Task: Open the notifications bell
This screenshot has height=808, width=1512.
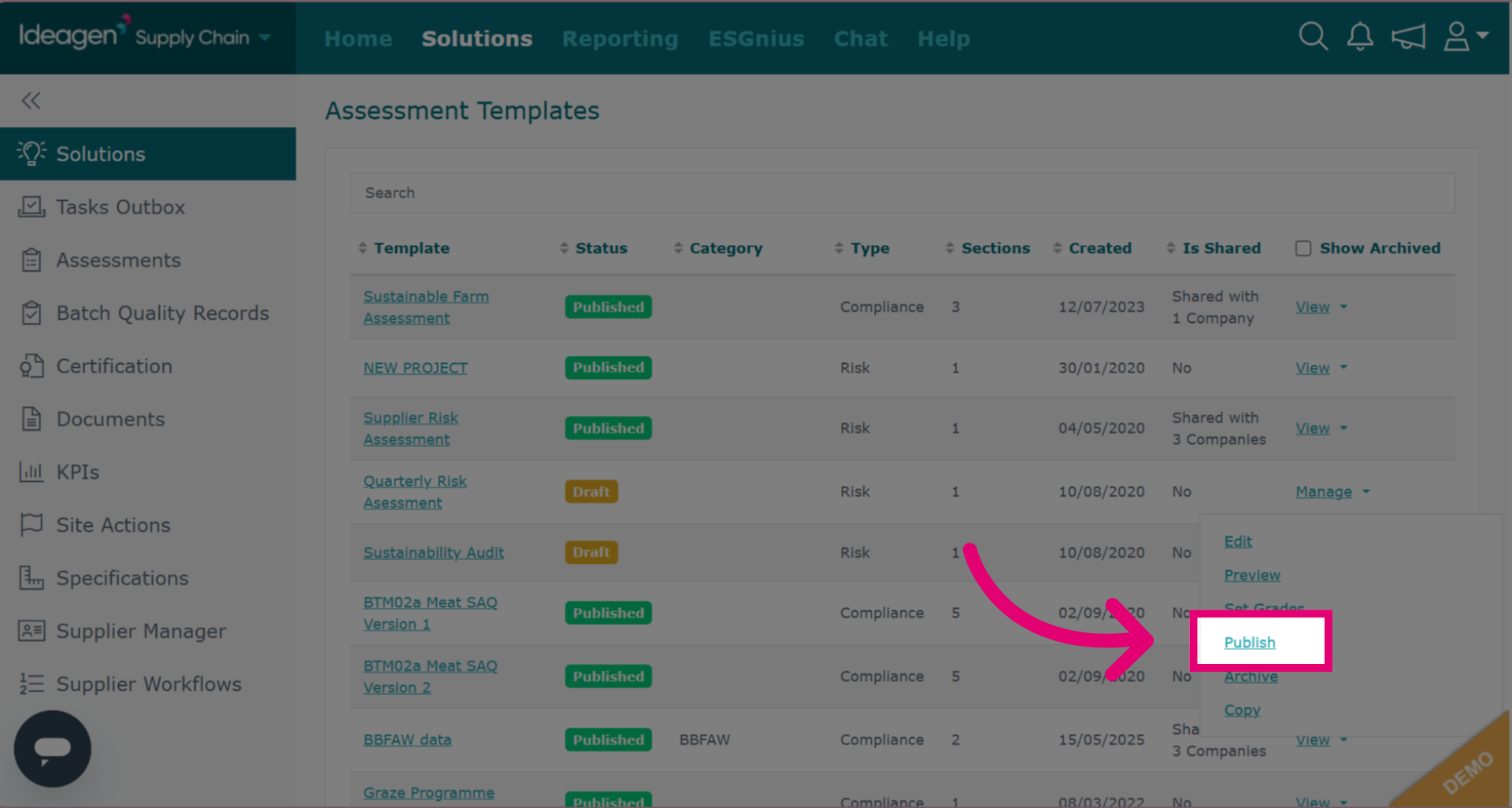Action: click(1360, 36)
